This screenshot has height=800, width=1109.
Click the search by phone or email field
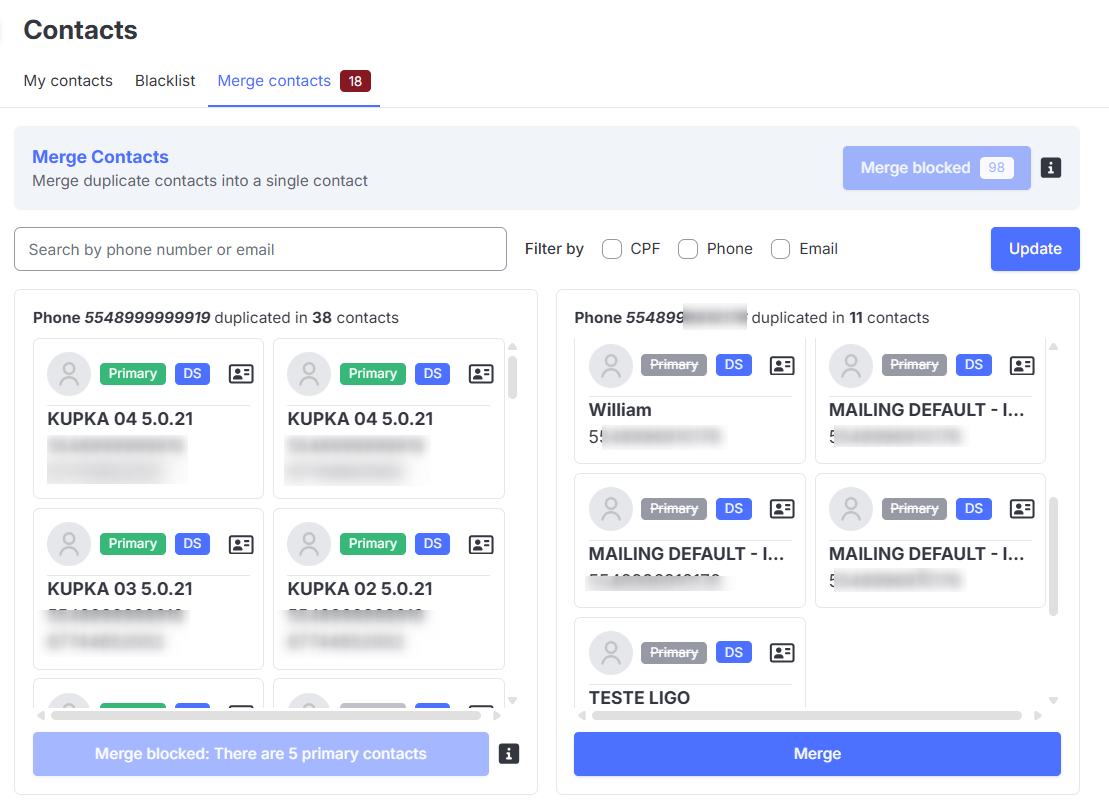(x=260, y=249)
